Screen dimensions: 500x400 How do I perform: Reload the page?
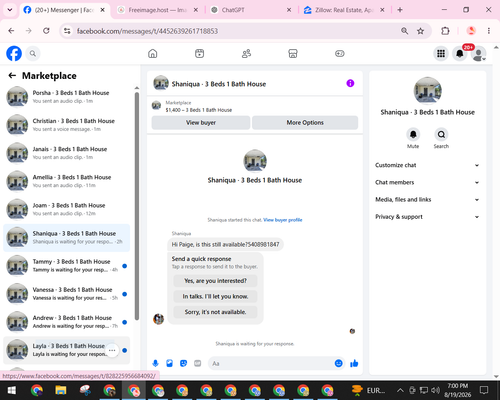click(x=46, y=31)
